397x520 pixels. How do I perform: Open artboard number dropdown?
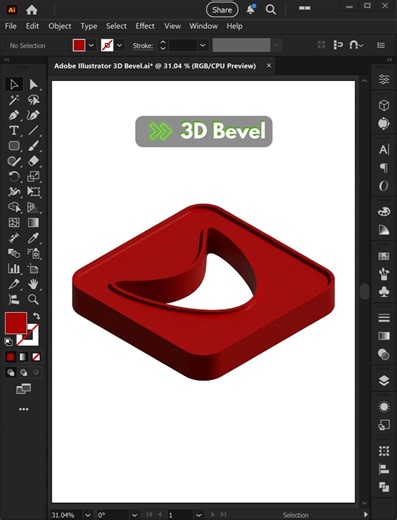click(198, 515)
